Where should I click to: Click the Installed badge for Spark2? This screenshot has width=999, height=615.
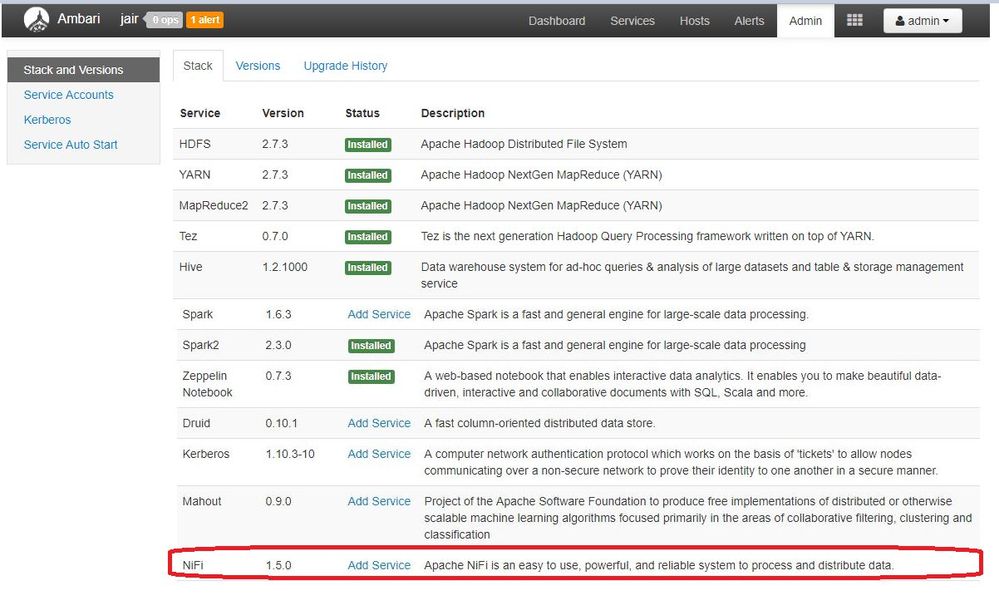[x=371, y=345]
